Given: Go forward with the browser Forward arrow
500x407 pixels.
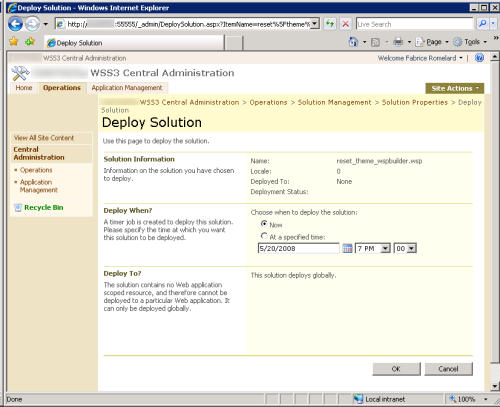Looking at the screenshot, I should pos(32,24).
